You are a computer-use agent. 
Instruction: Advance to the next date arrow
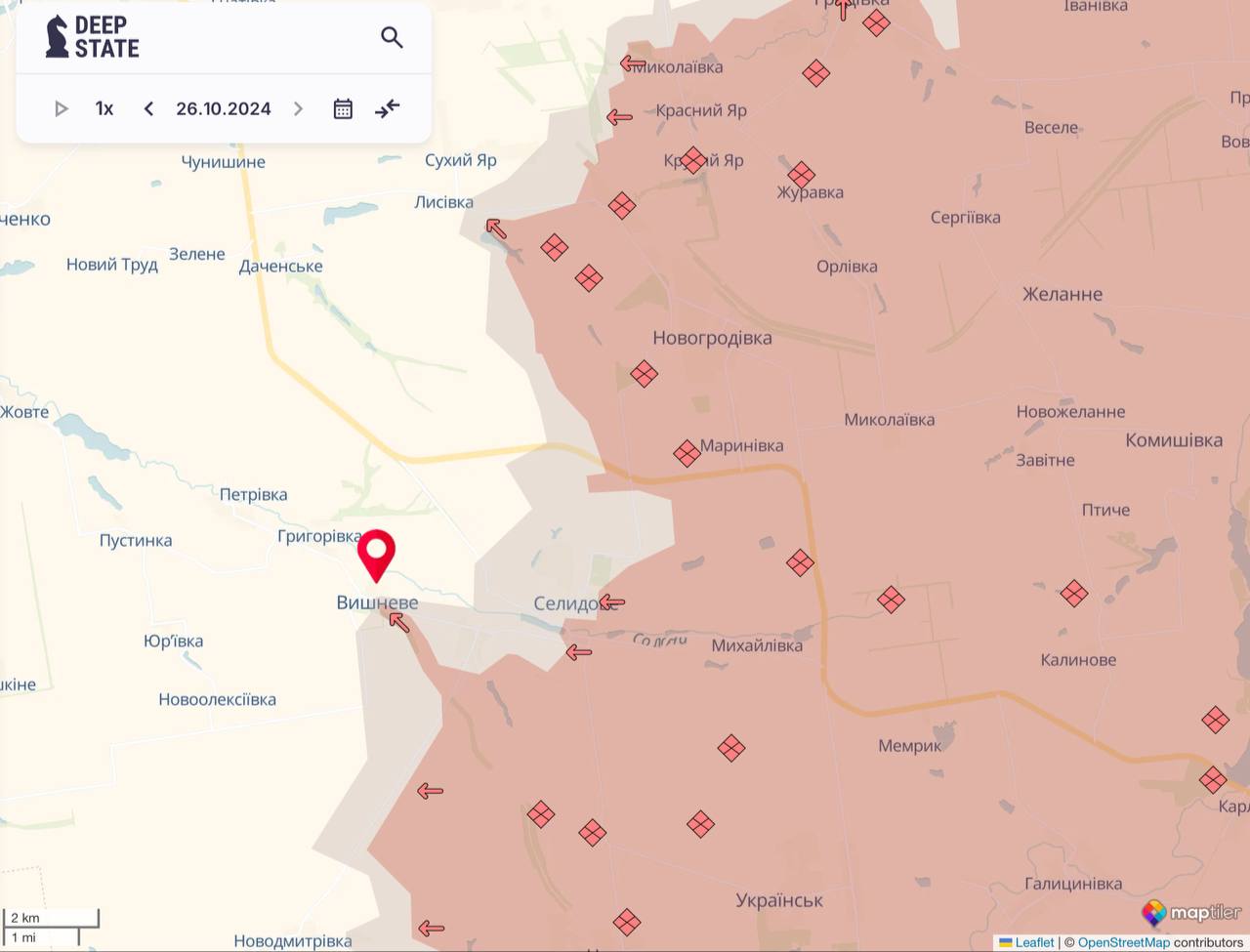[x=299, y=108]
